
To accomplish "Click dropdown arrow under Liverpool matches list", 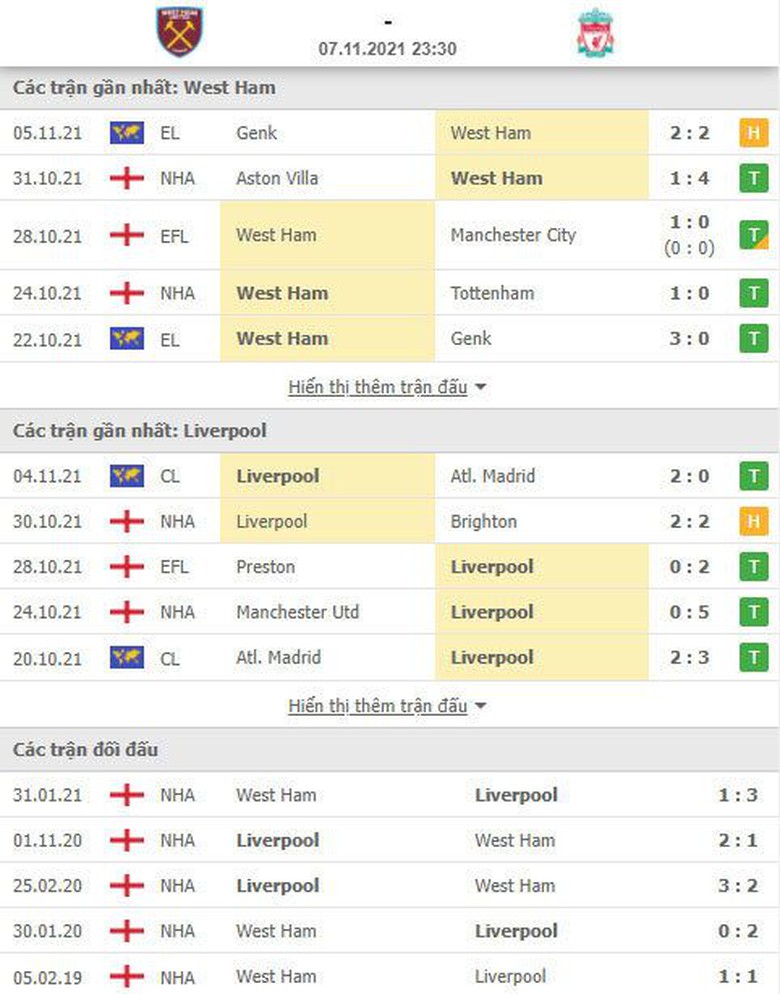I will tap(480, 706).
